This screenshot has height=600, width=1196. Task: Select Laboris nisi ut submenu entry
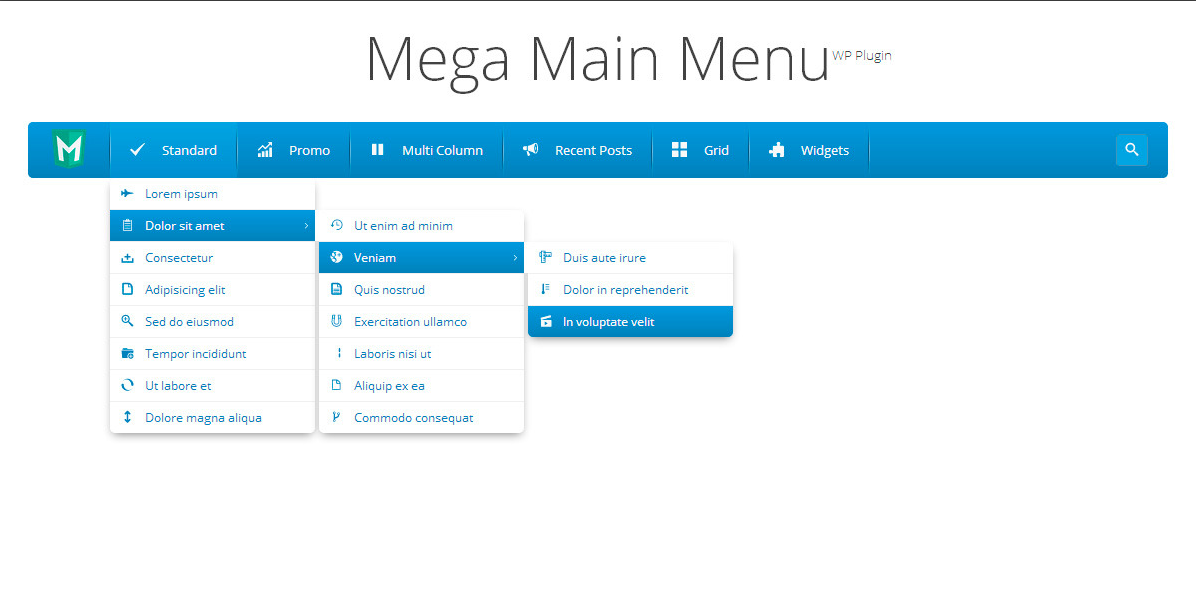coord(421,354)
